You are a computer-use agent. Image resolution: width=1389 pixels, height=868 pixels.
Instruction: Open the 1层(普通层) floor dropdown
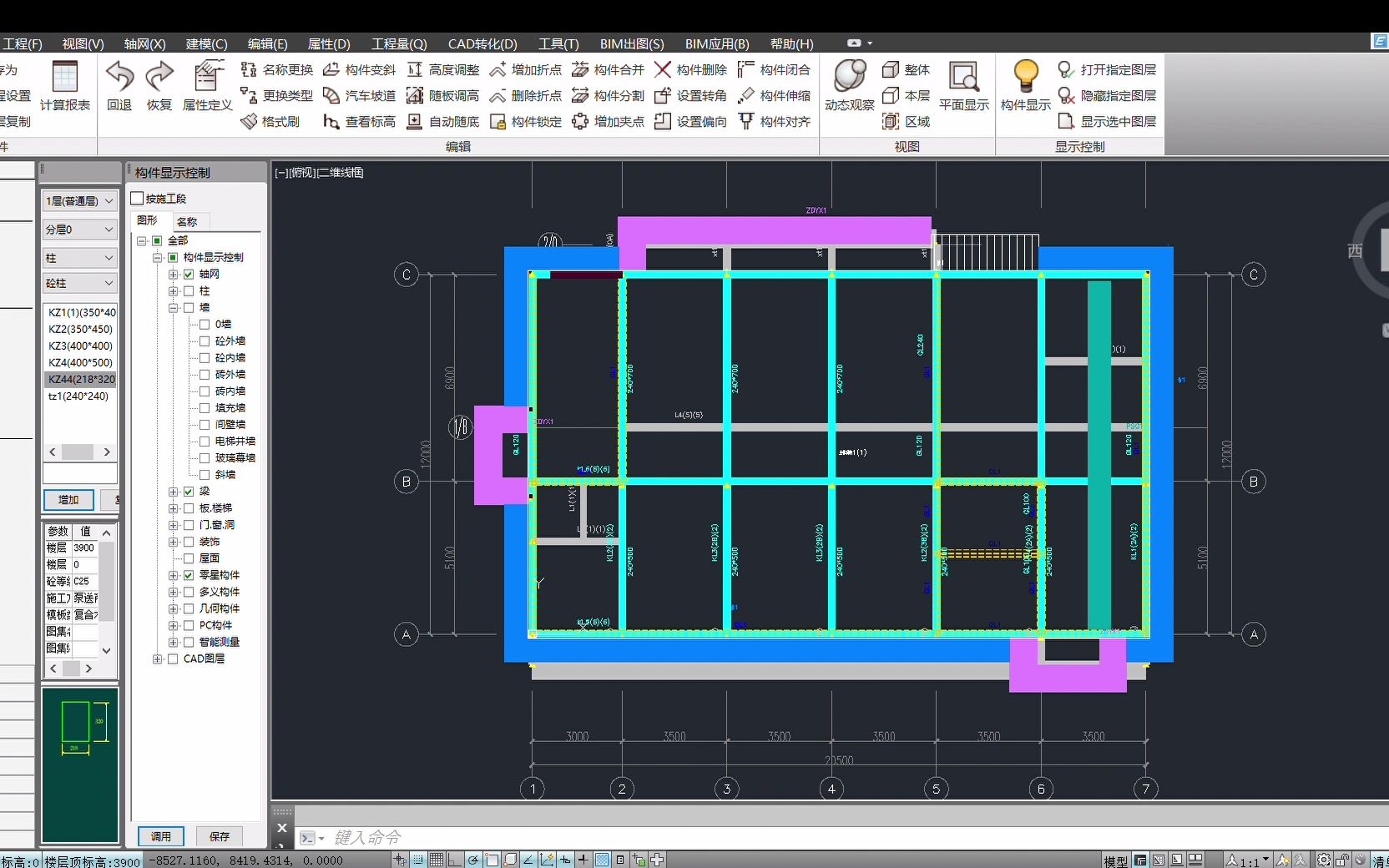coord(80,201)
